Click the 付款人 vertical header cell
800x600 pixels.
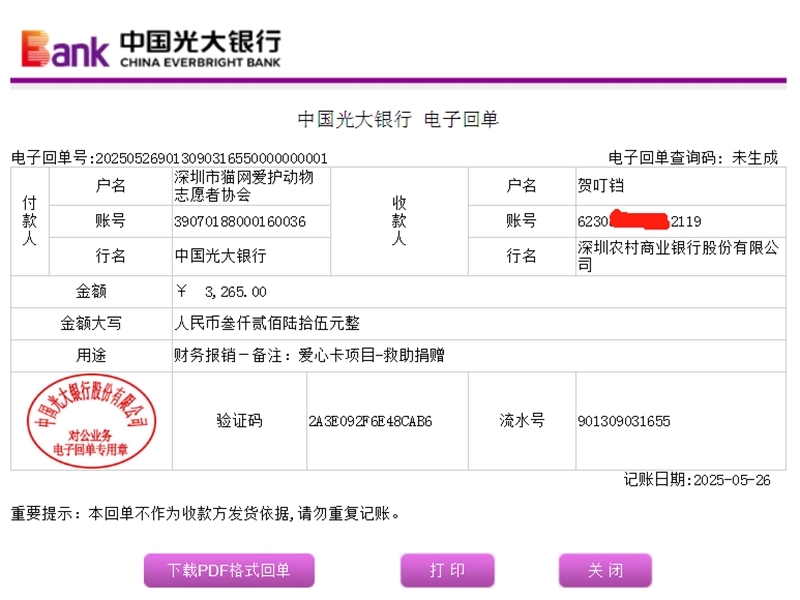30,221
